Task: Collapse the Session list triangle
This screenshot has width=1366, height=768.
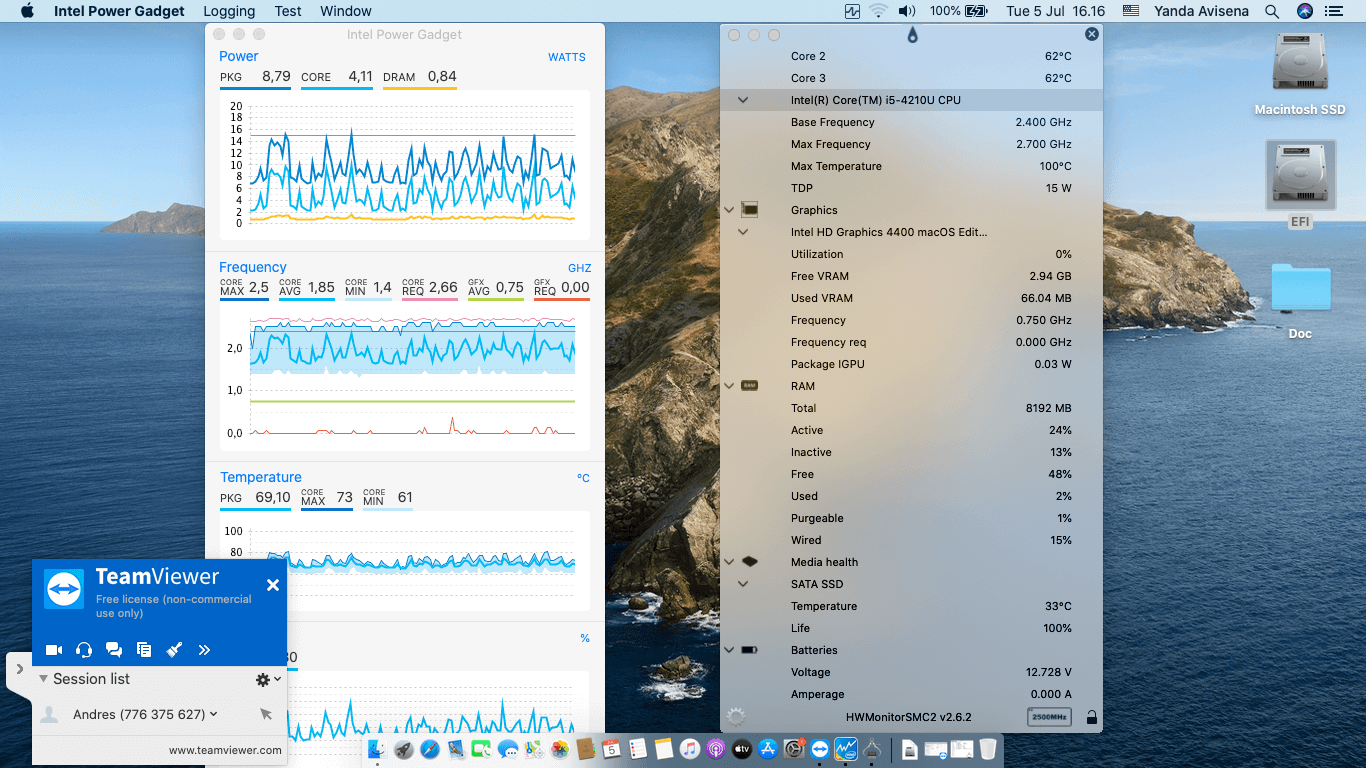Action: pos(44,678)
